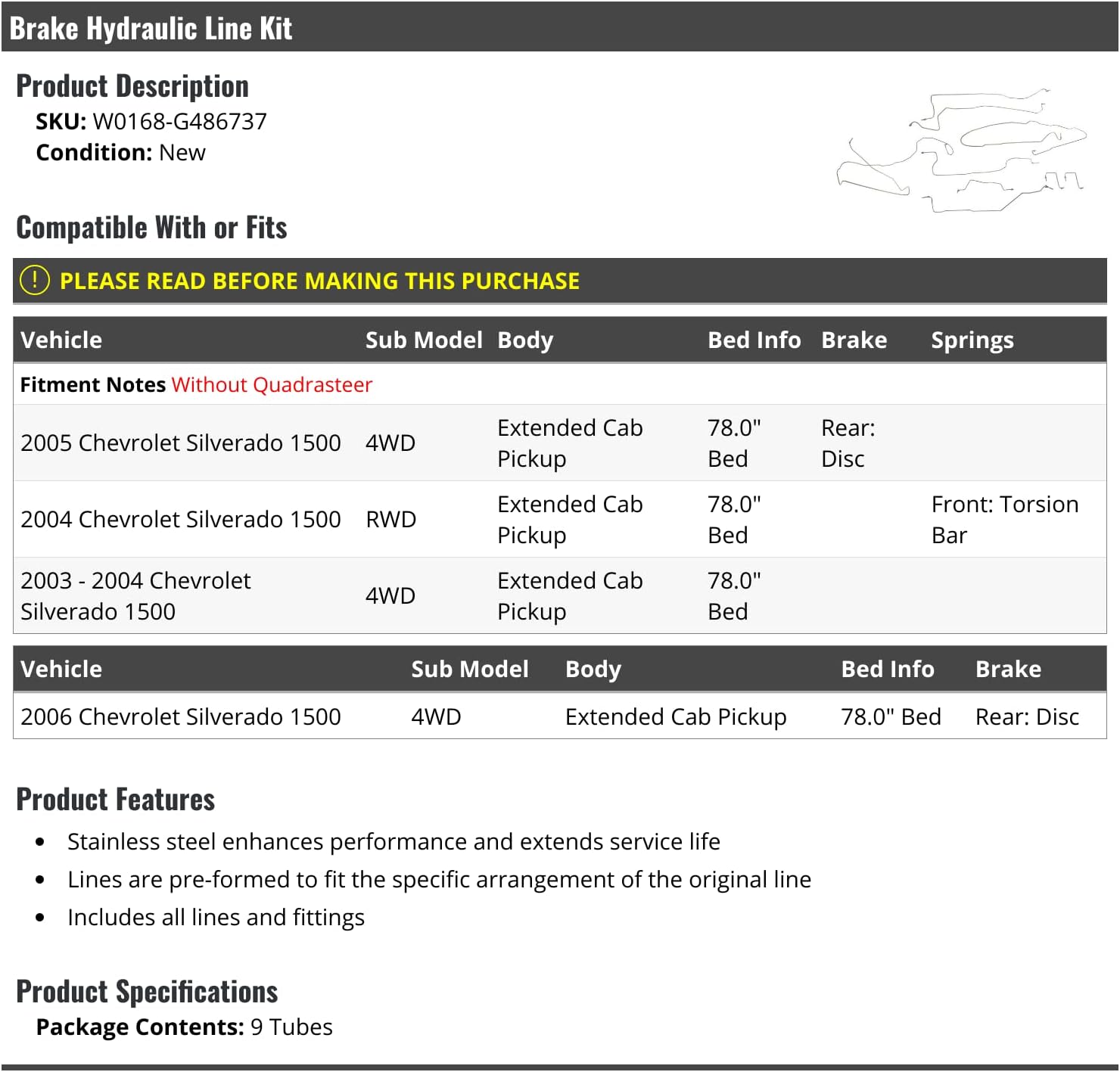Select '4WD' in the 2005 Silverado row
The width and height of the screenshot is (1120, 1072).
point(390,443)
